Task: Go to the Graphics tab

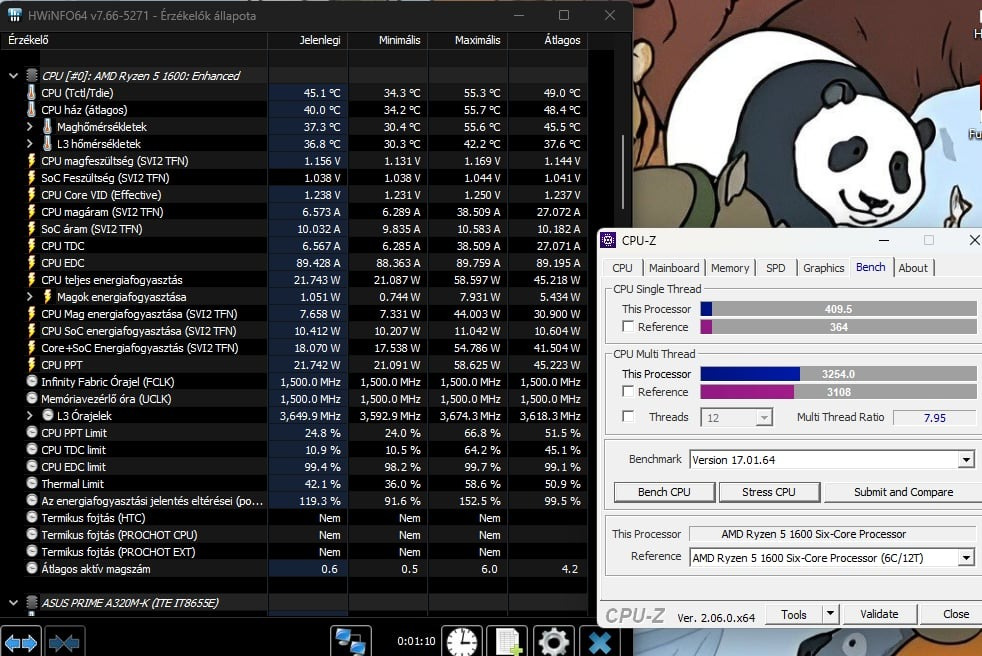Action: [x=824, y=268]
